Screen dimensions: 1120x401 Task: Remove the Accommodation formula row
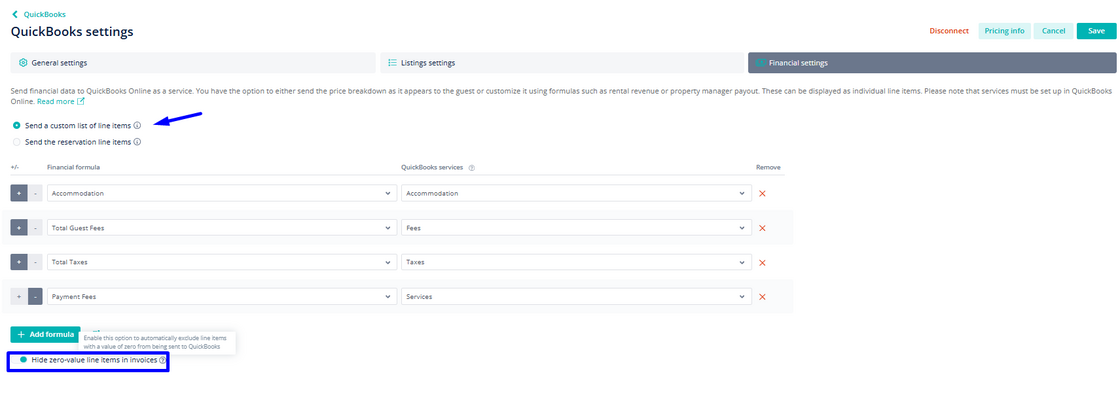762,194
